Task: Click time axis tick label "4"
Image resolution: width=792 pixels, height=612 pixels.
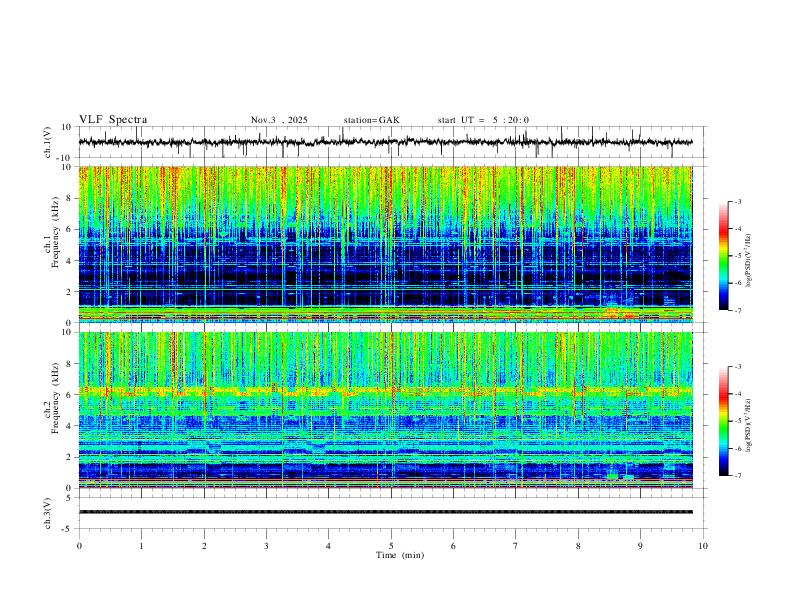Action: pos(329,546)
